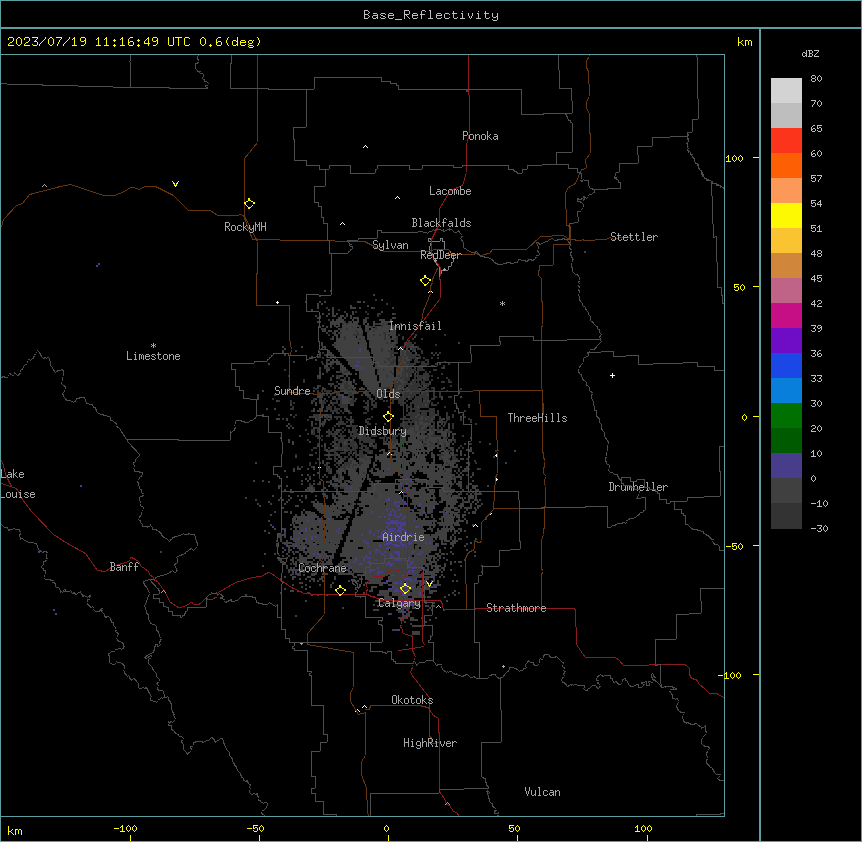Click the Strathmore city label
Screen dimensions: 862x842
[x=516, y=608]
